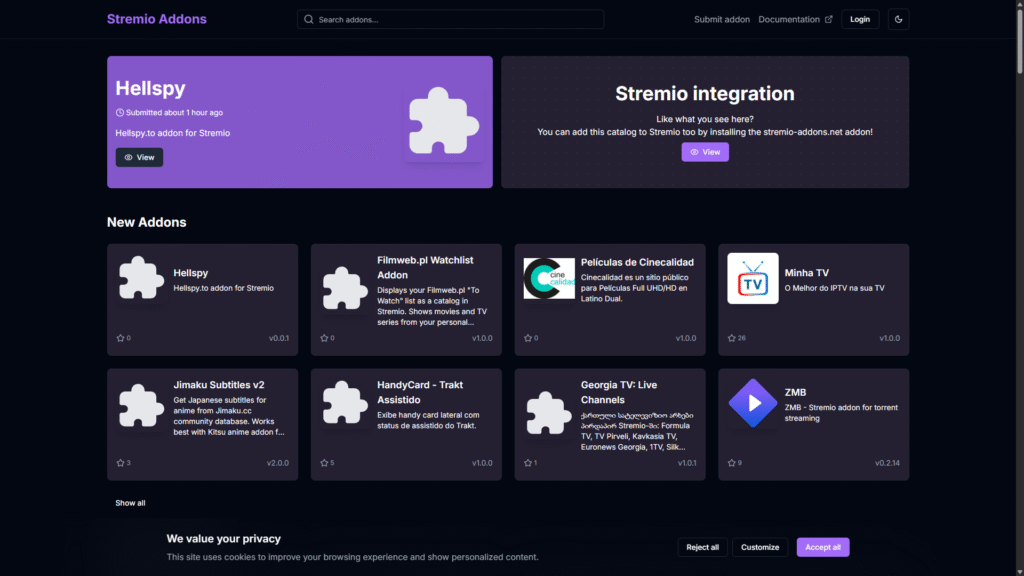
Task: Click the Login button
Action: tap(859, 20)
